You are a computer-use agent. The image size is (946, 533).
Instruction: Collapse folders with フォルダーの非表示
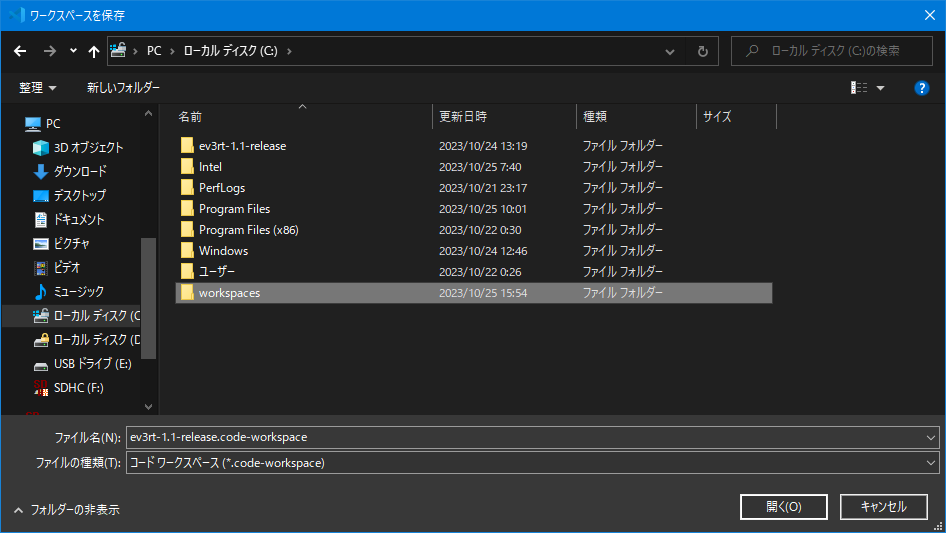point(66,510)
